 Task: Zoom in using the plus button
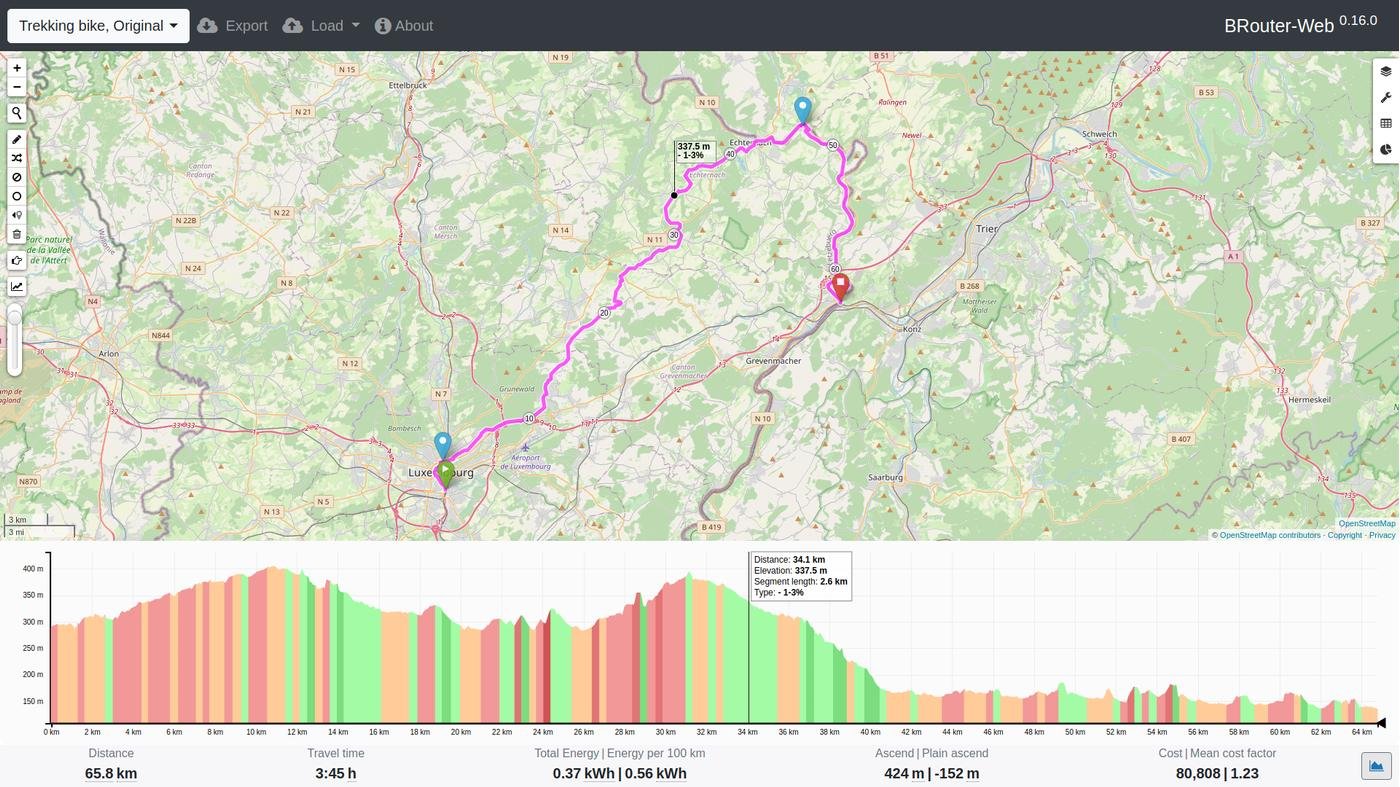pyautogui.click(x=16, y=67)
